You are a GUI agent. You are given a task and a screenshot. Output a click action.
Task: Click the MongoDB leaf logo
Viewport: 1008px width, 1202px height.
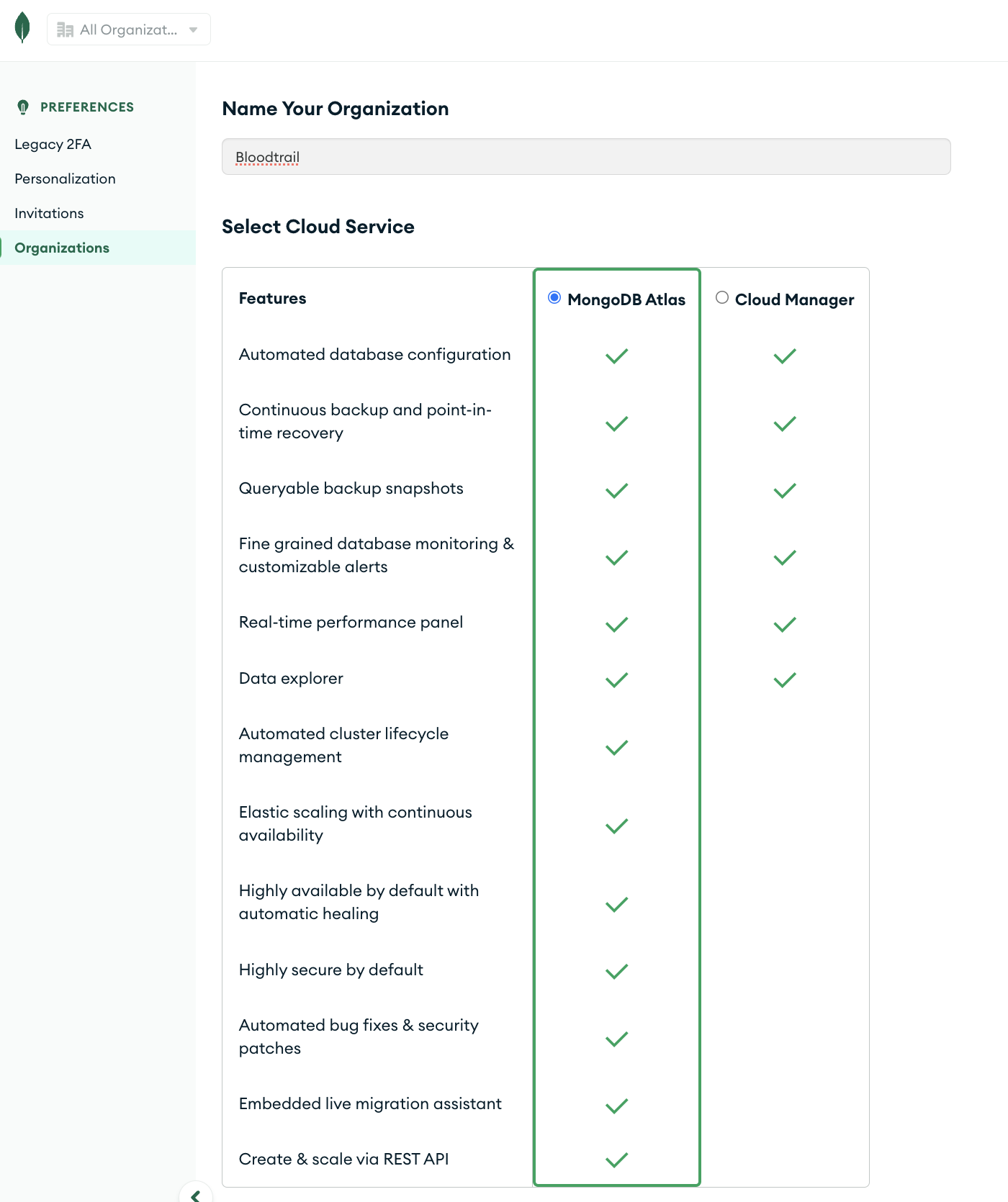[22, 28]
